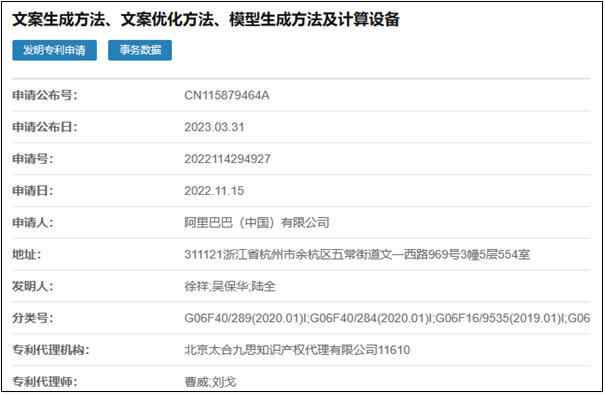Select inventors 徐祥;吴保华;陆全
This screenshot has width=605, height=394.
point(230,286)
